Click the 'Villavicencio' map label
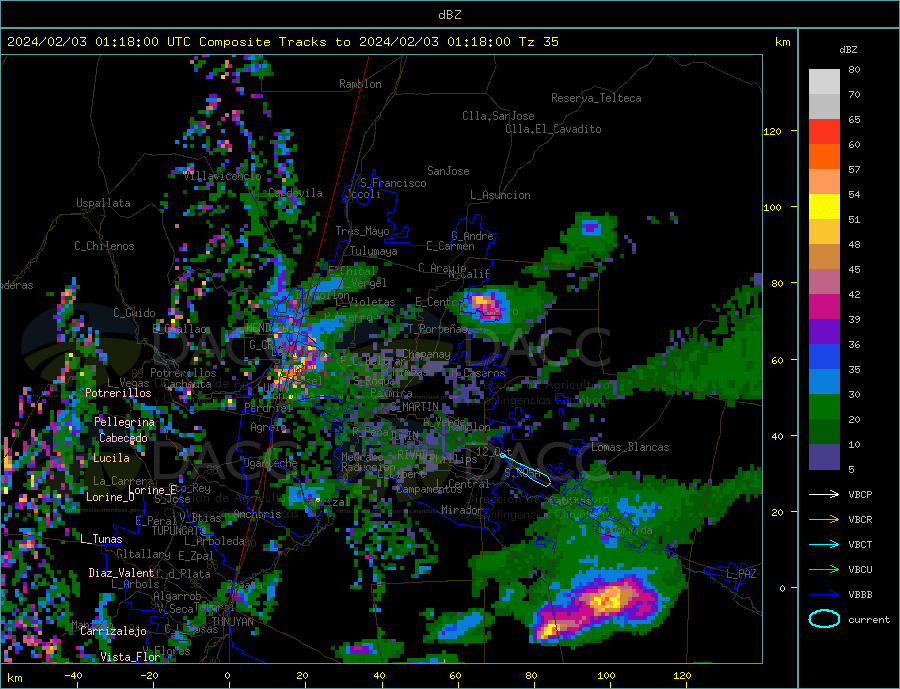 [x=222, y=176]
